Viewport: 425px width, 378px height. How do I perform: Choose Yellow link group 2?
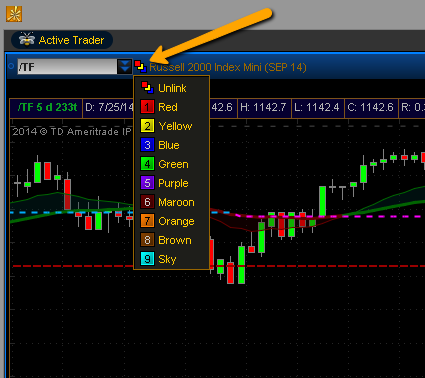click(x=171, y=126)
